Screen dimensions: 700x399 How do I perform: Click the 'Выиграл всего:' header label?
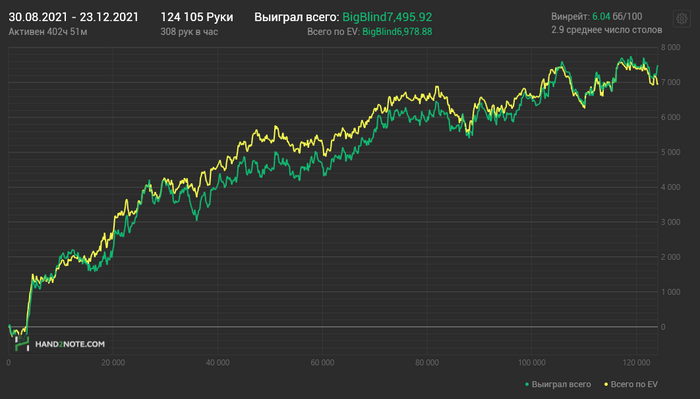(x=297, y=17)
